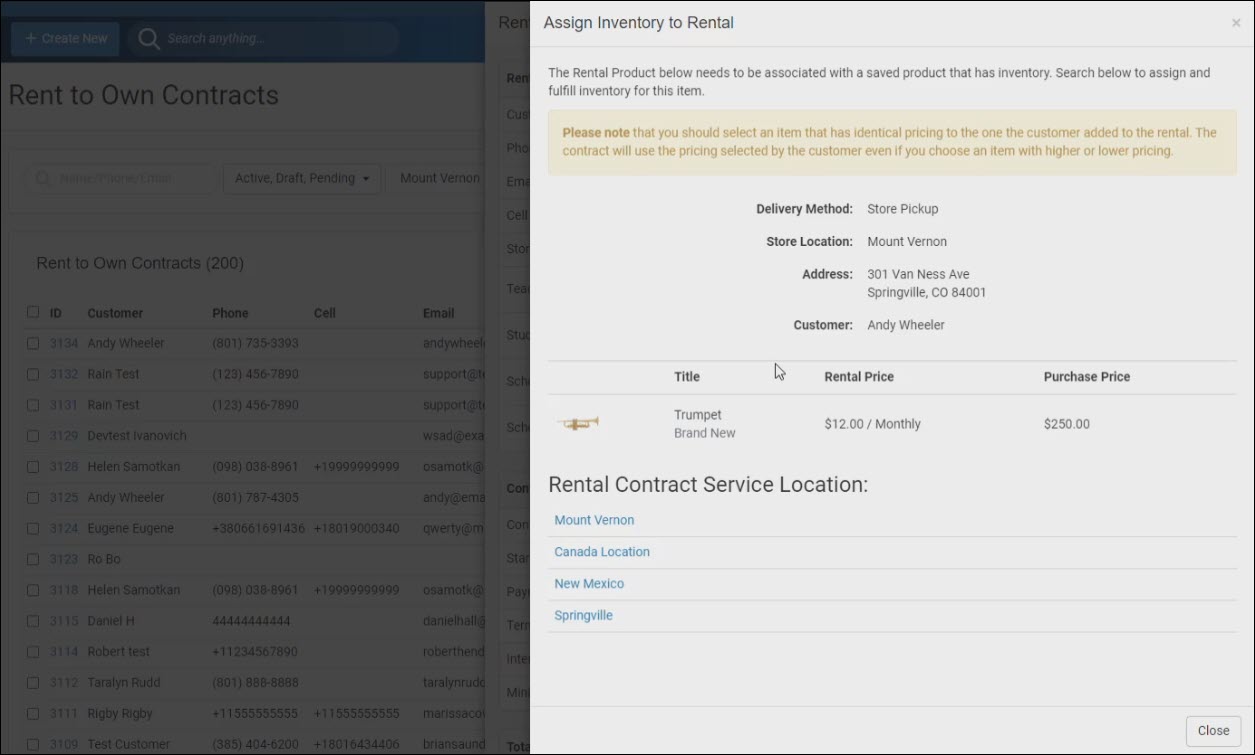This screenshot has height=755, width=1255.
Task: Click the trumpet product thumbnail
Action: pos(578,424)
